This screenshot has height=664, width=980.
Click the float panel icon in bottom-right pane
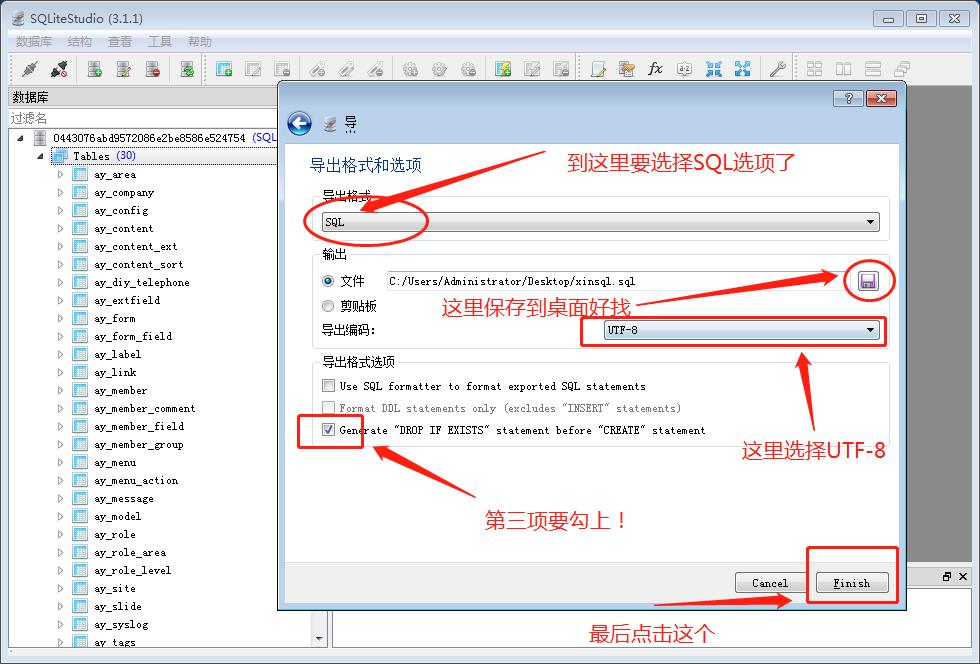pos(947,576)
